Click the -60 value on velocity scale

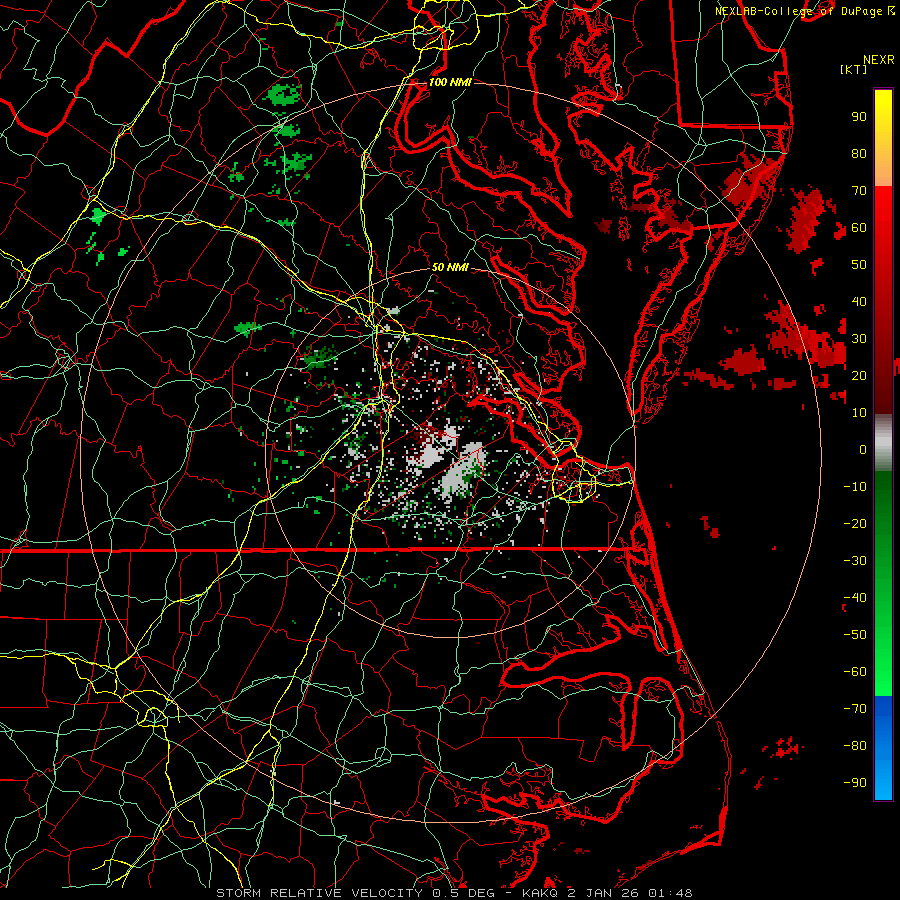855,672
